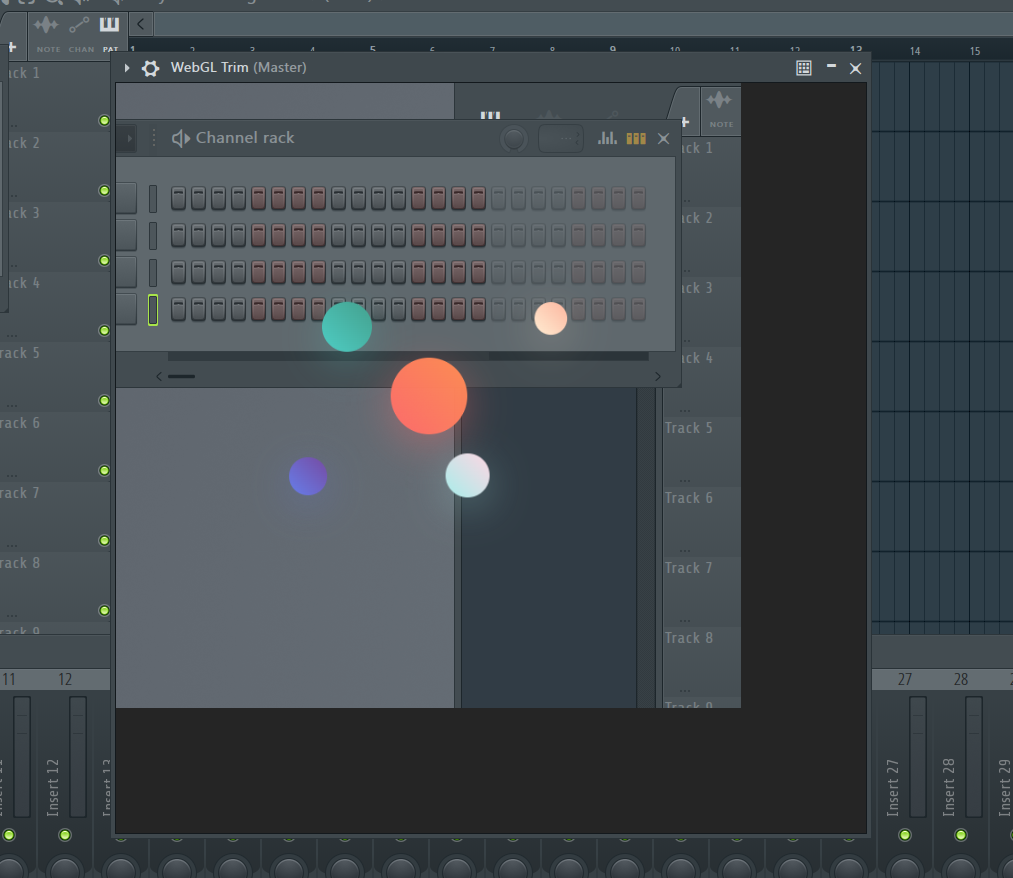Mute Track 3 in the main playlist
1013x878 pixels.
[x=104, y=260]
